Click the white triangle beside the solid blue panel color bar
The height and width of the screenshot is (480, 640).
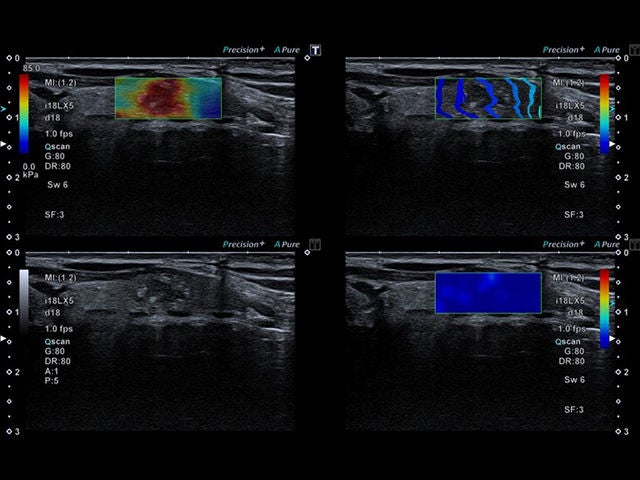tap(612, 339)
